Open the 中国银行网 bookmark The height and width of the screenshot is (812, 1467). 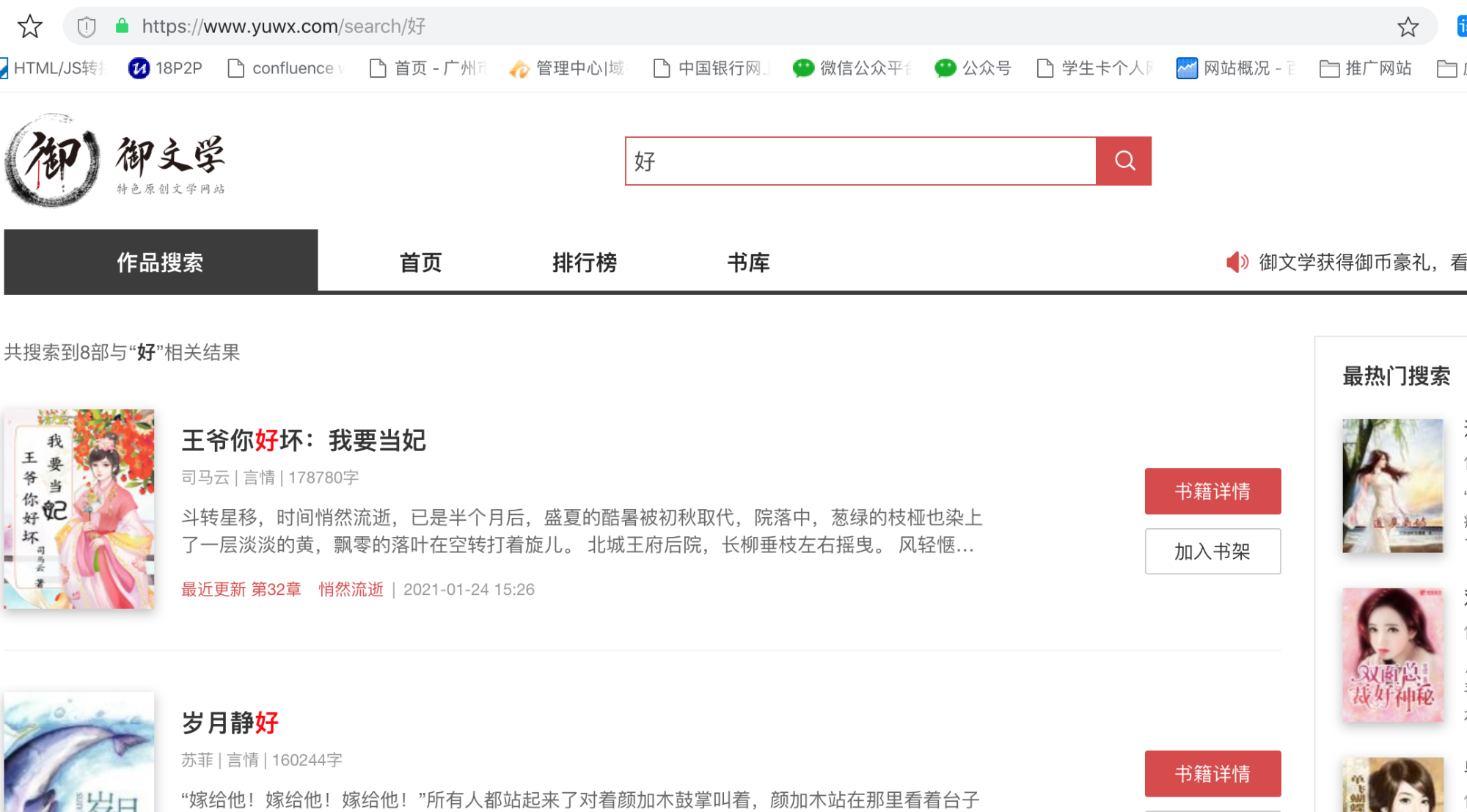click(x=711, y=68)
